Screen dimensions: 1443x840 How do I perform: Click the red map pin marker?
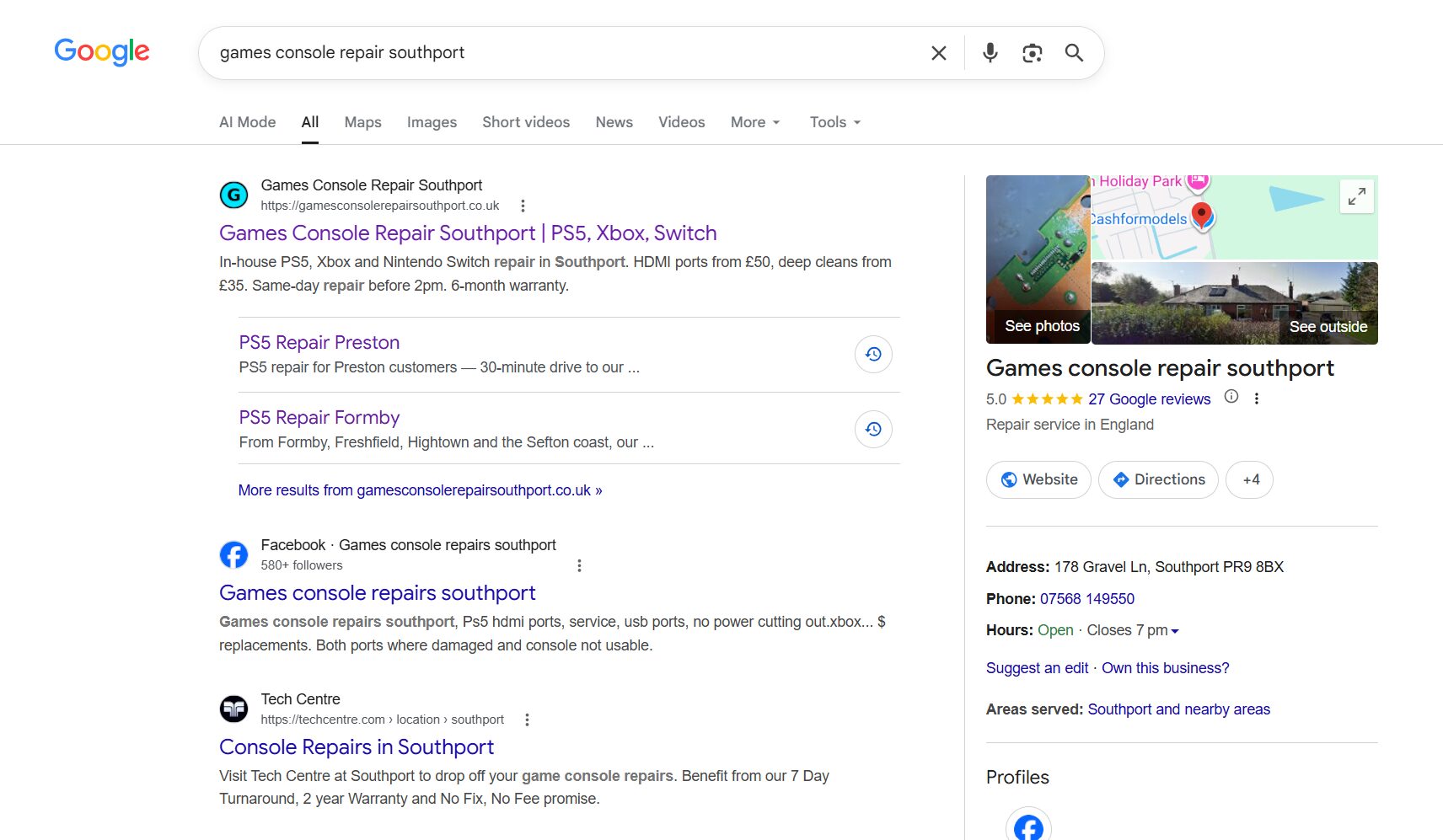point(1202,214)
